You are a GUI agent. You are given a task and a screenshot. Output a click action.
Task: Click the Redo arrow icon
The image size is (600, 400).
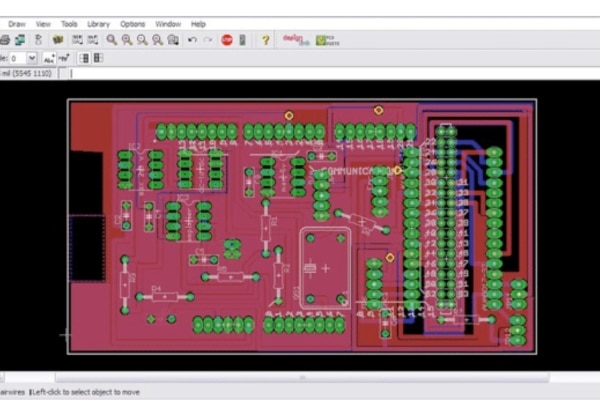pyautogui.click(x=208, y=40)
